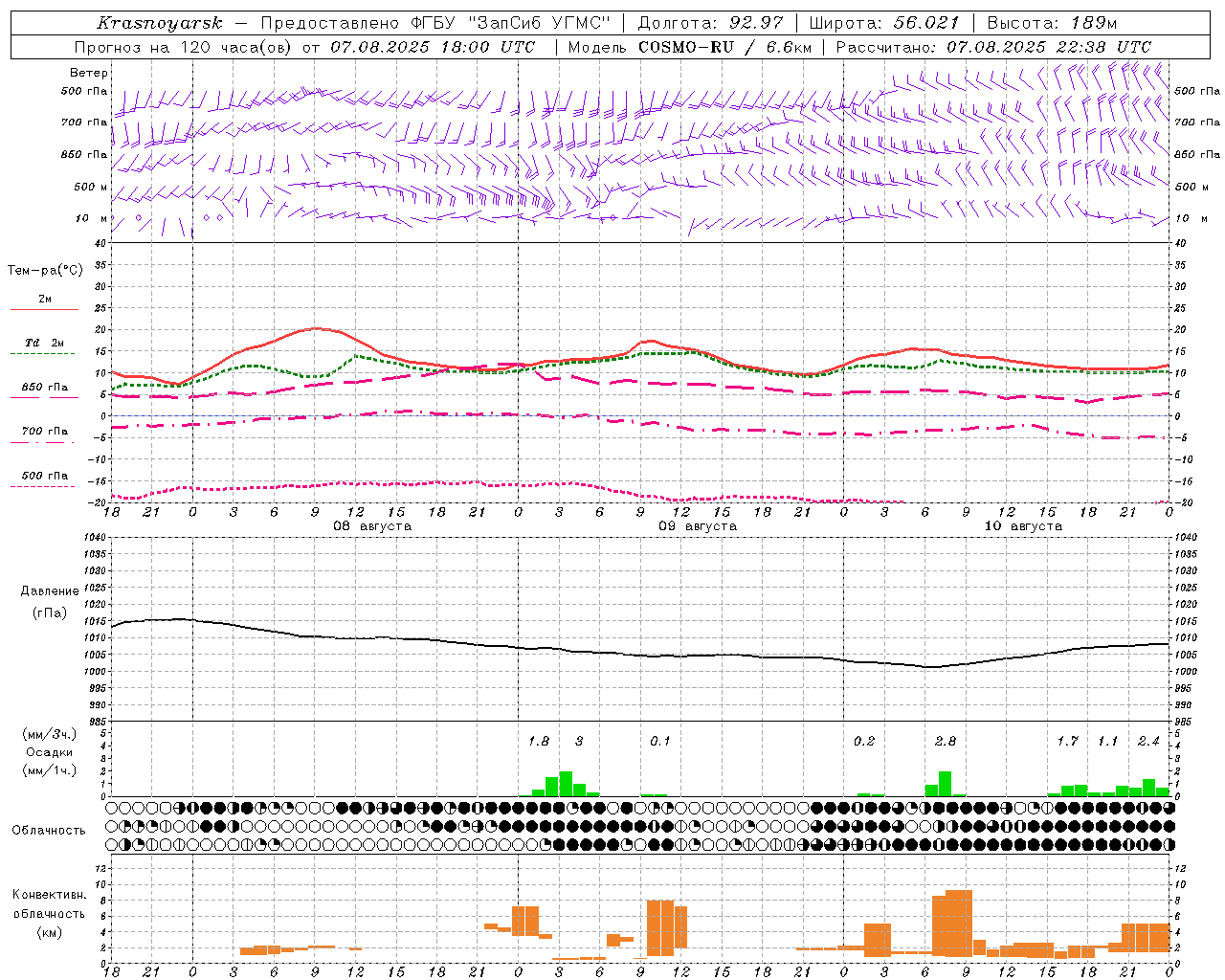The image size is (1225, 980).
Task: Click the Широта: 56.021 latitude value
Action: [884, 23]
